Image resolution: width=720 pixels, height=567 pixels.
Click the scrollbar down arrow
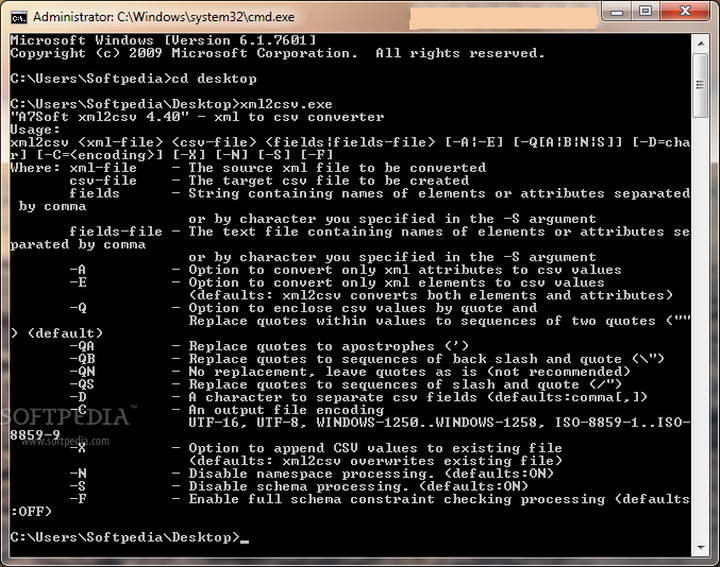(700, 547)
